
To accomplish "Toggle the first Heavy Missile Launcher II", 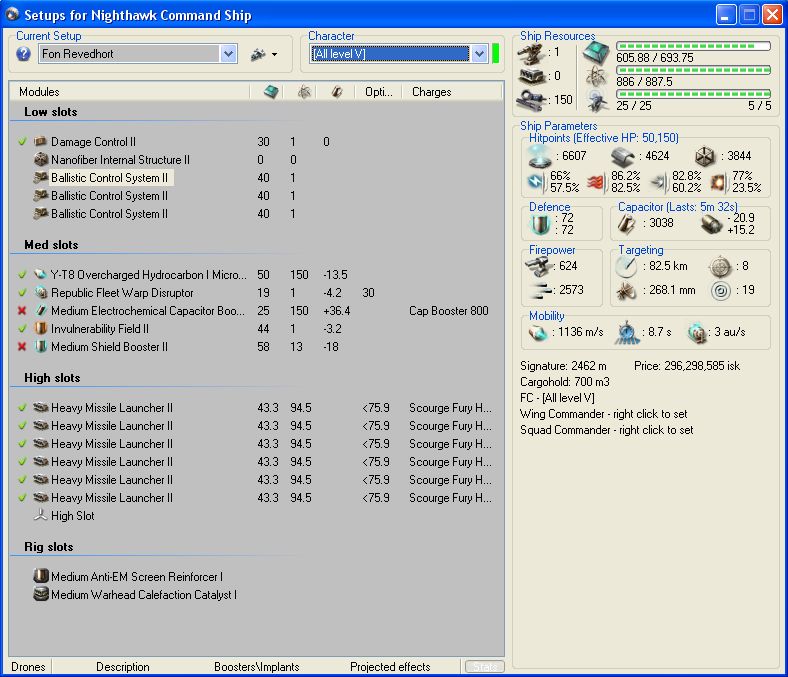I will pos(22,408).
